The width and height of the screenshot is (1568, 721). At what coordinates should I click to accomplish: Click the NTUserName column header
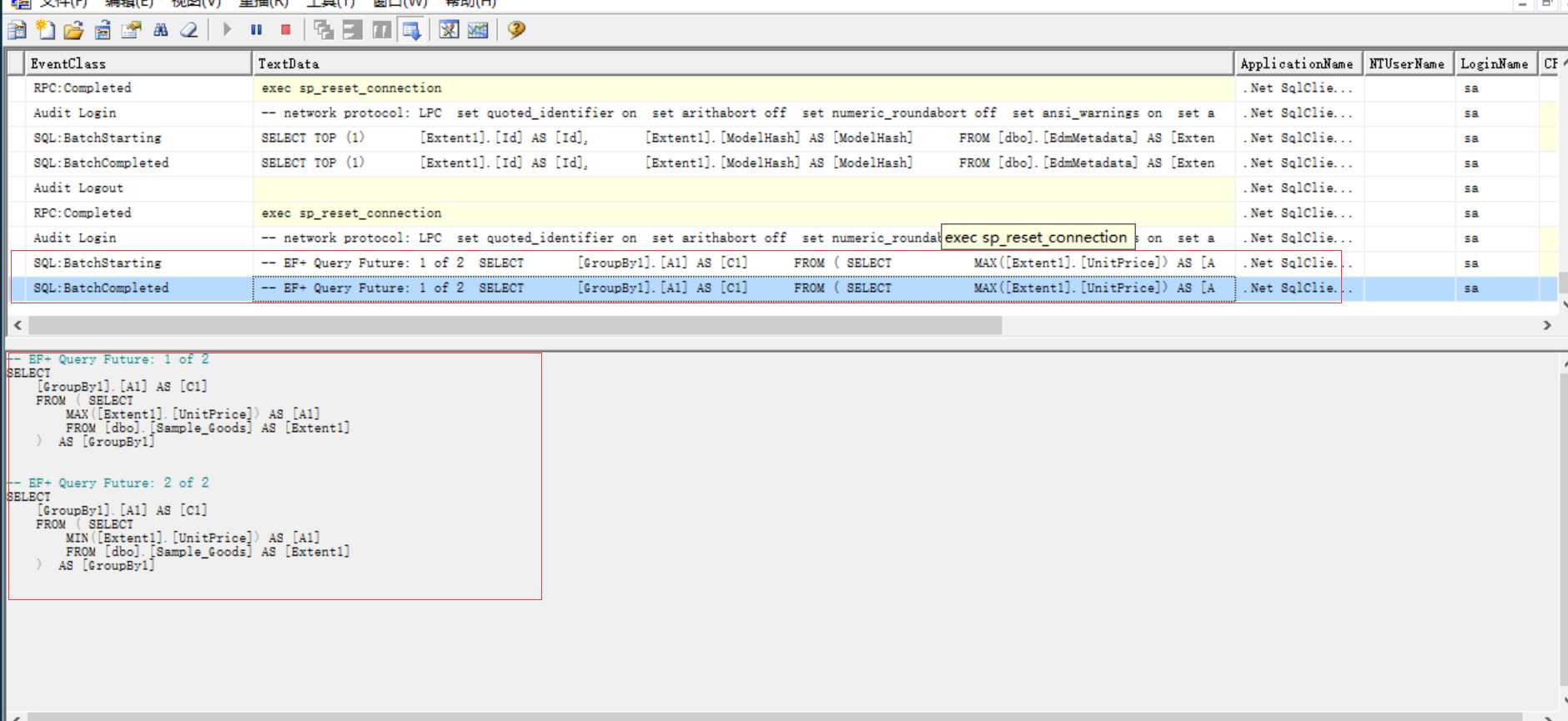coord(1408,63)
